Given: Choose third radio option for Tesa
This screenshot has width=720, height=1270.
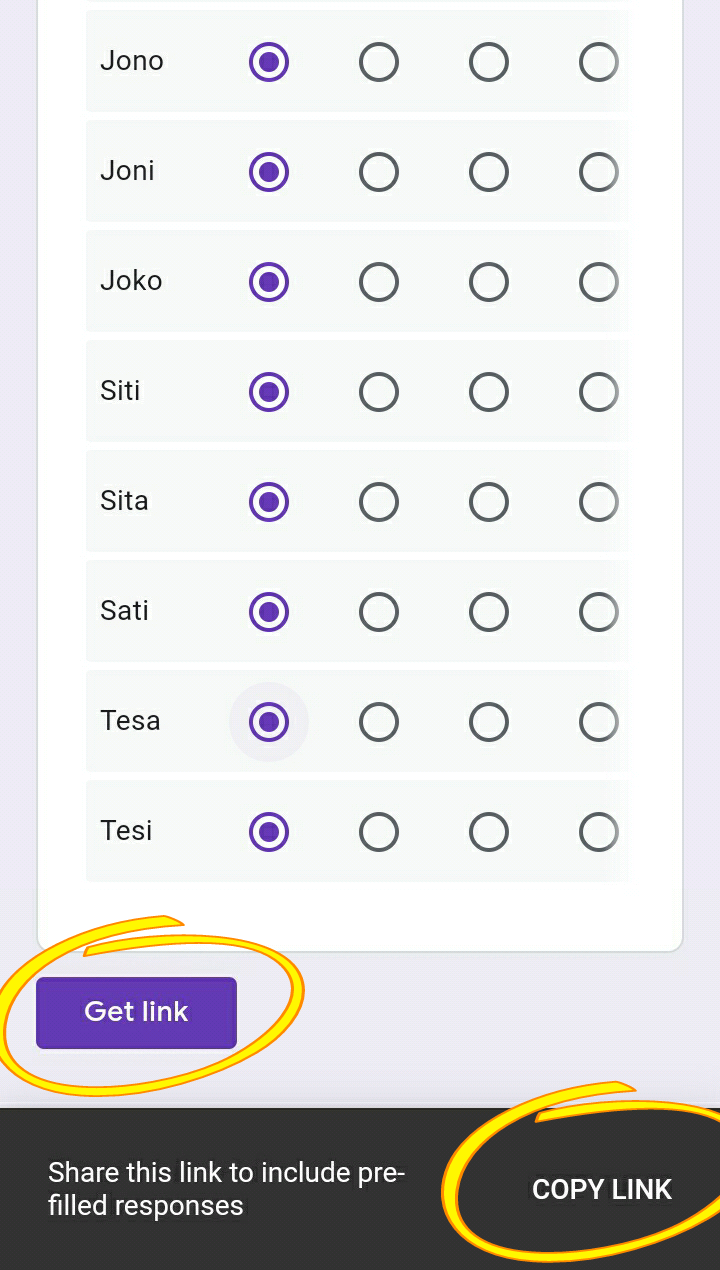Looking at the screenshot, I should pyautogui.click(x=488, y=722).
